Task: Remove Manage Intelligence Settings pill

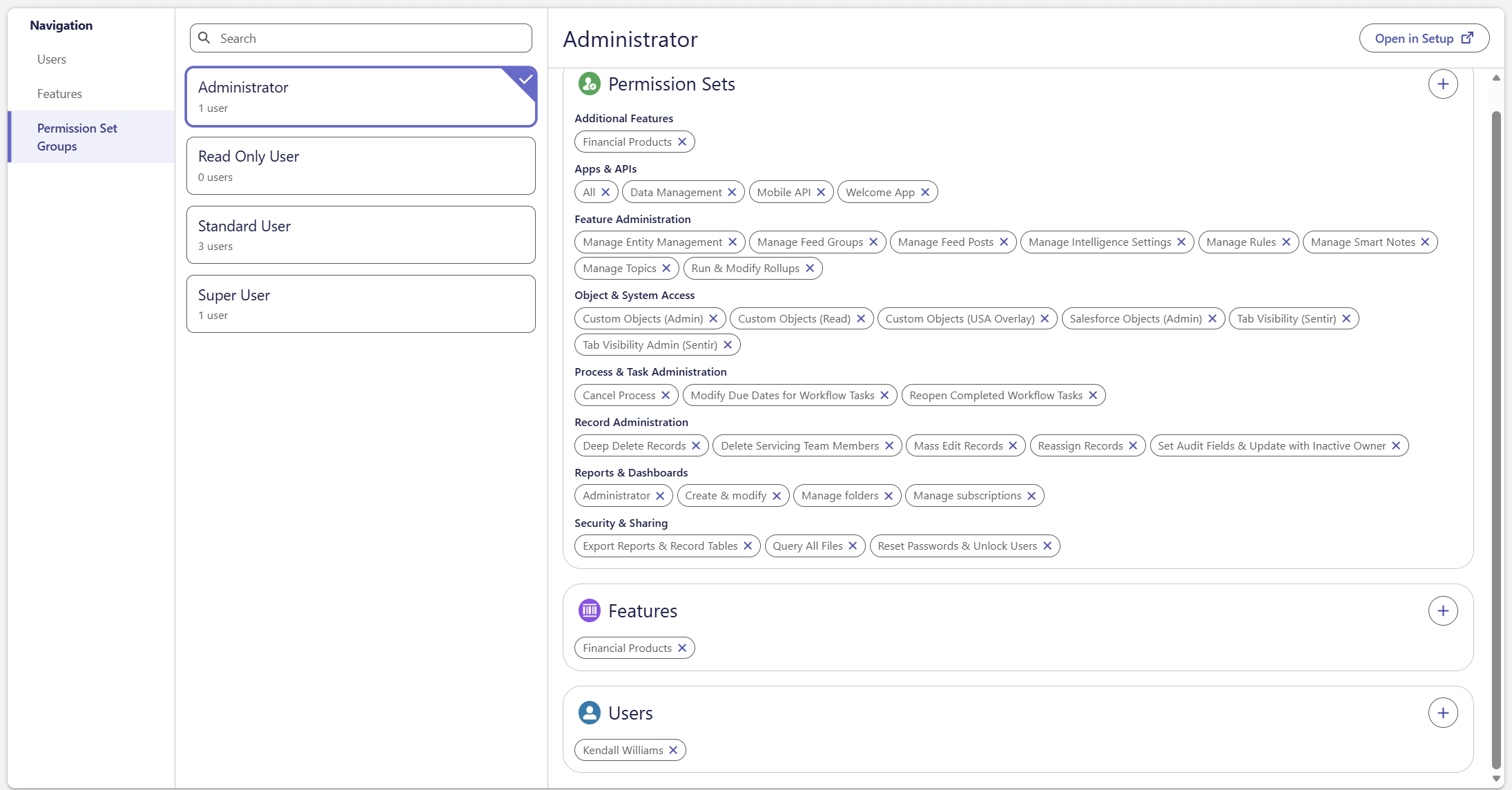Action: click(x=1181, y=242)
